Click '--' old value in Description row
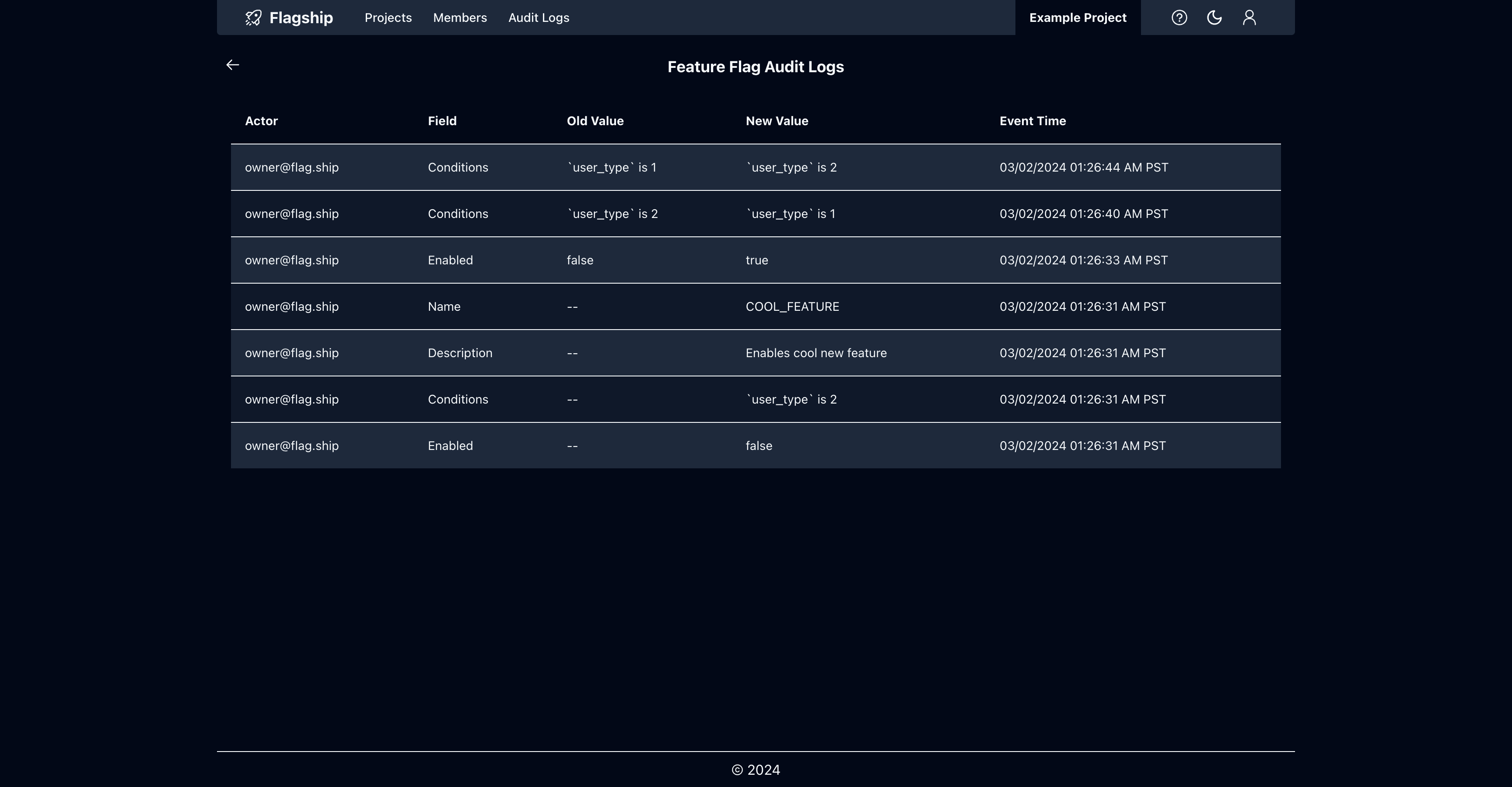1512x787 pixels. [x=572, y=353]
